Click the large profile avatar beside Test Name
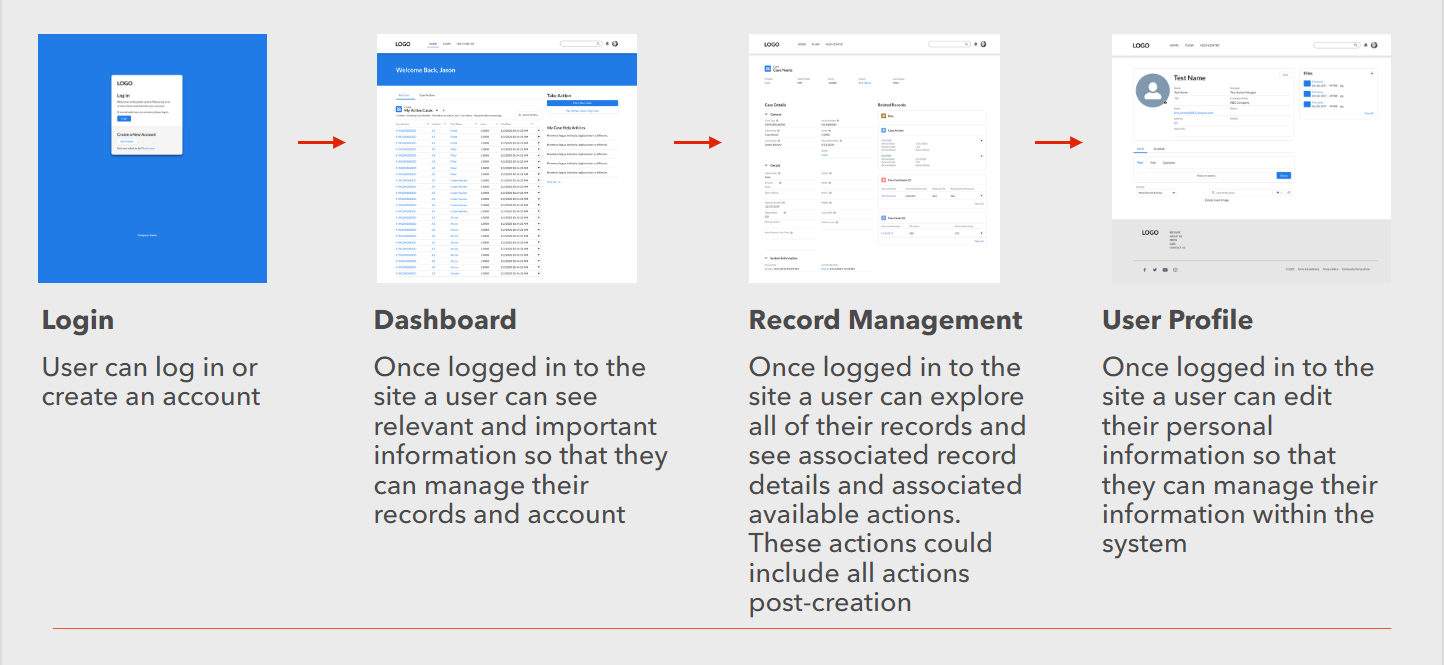This screenshot has height=665, width=1444. [x=1153, y=92]
